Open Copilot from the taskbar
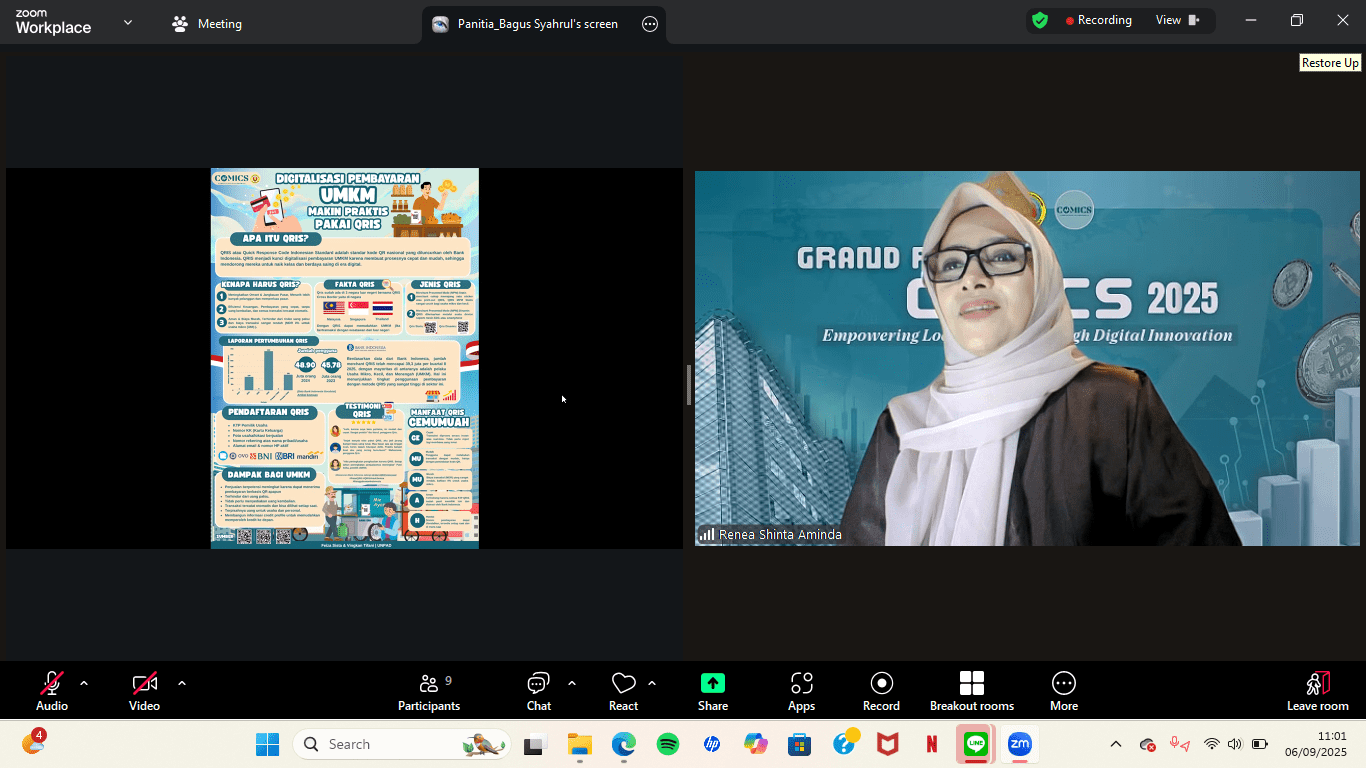This screenshot has width=1366, height=768. (756, 744)
